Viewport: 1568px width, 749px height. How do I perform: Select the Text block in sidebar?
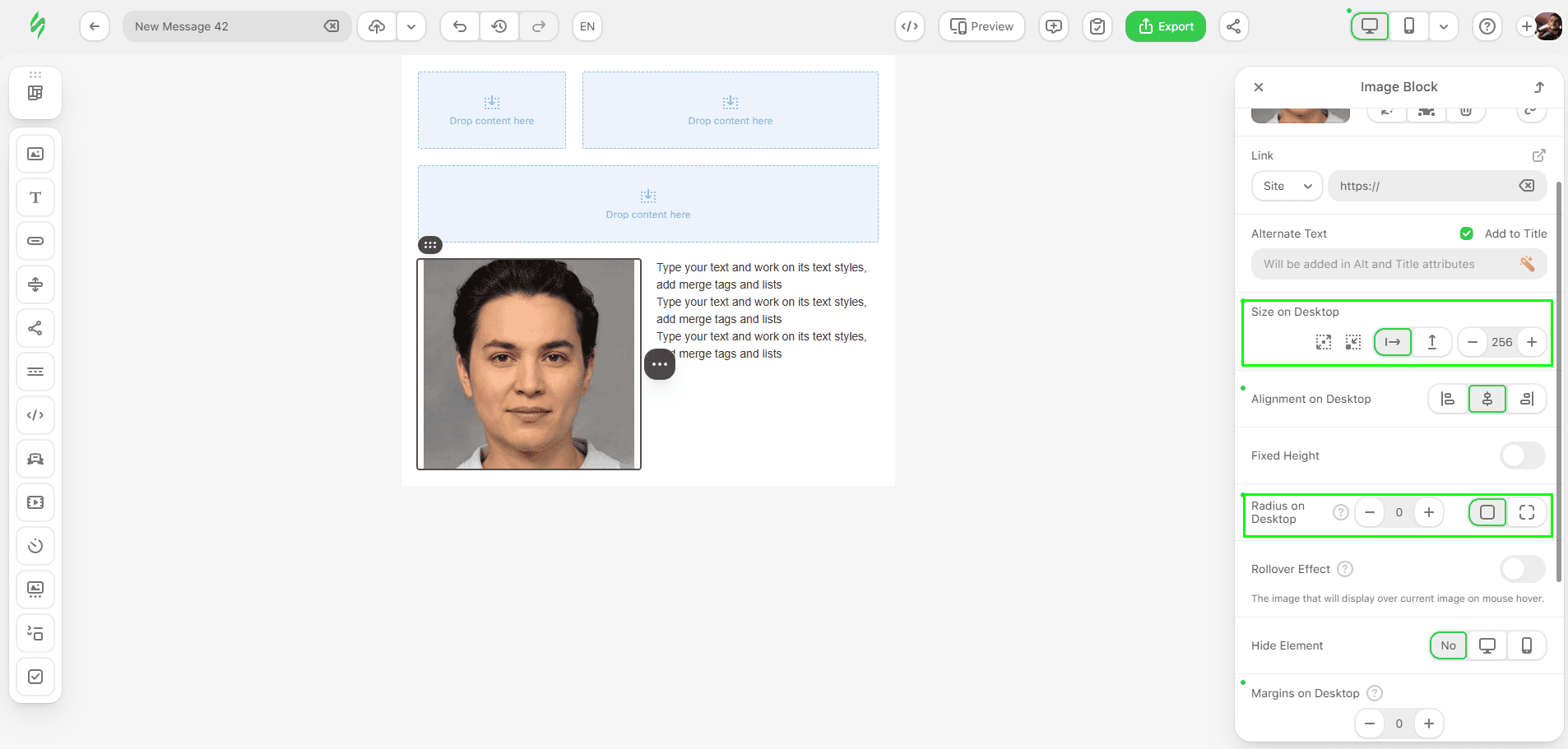point(35,197)
